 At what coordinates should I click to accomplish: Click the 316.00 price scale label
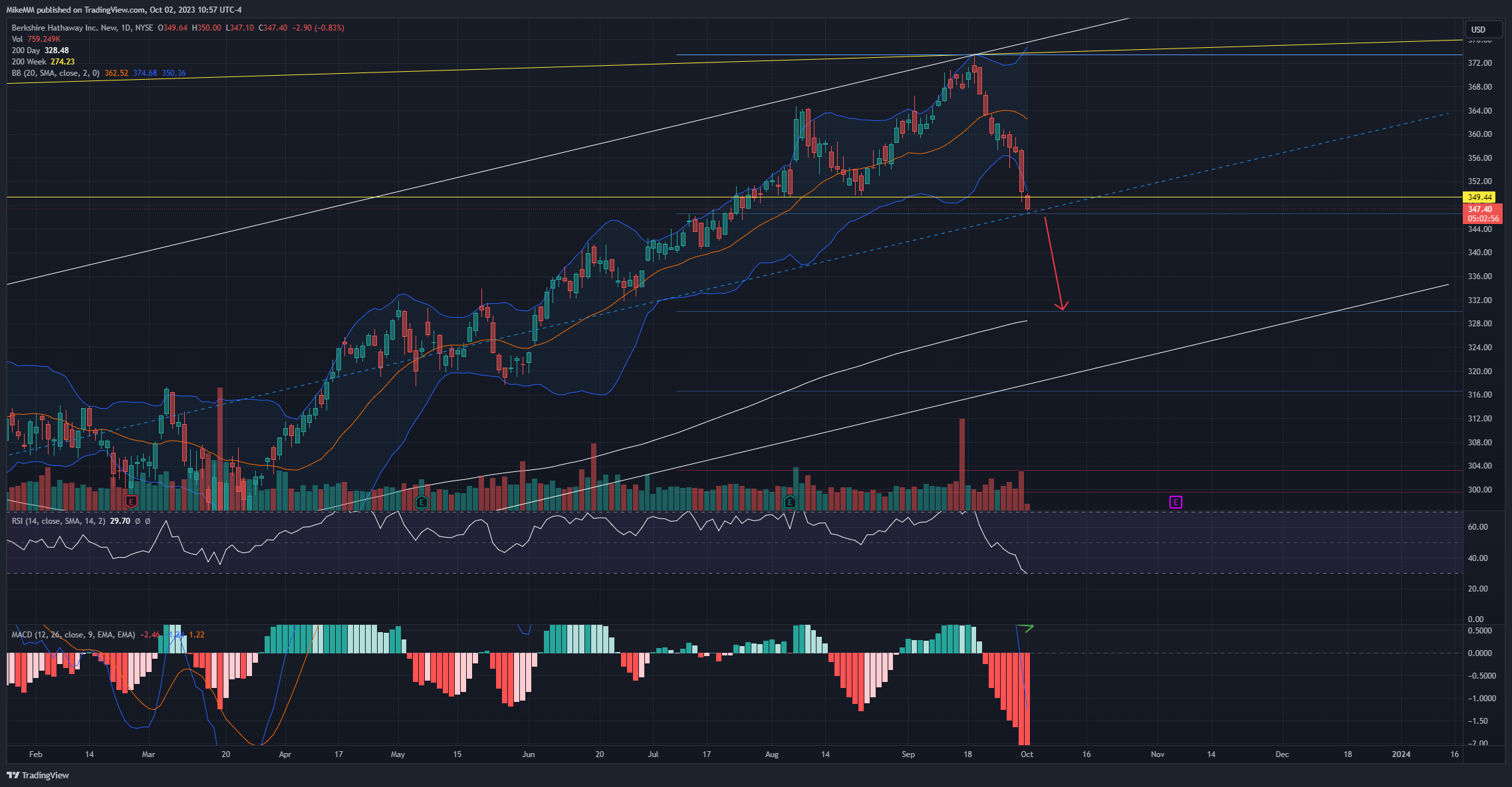[1479, 395]
